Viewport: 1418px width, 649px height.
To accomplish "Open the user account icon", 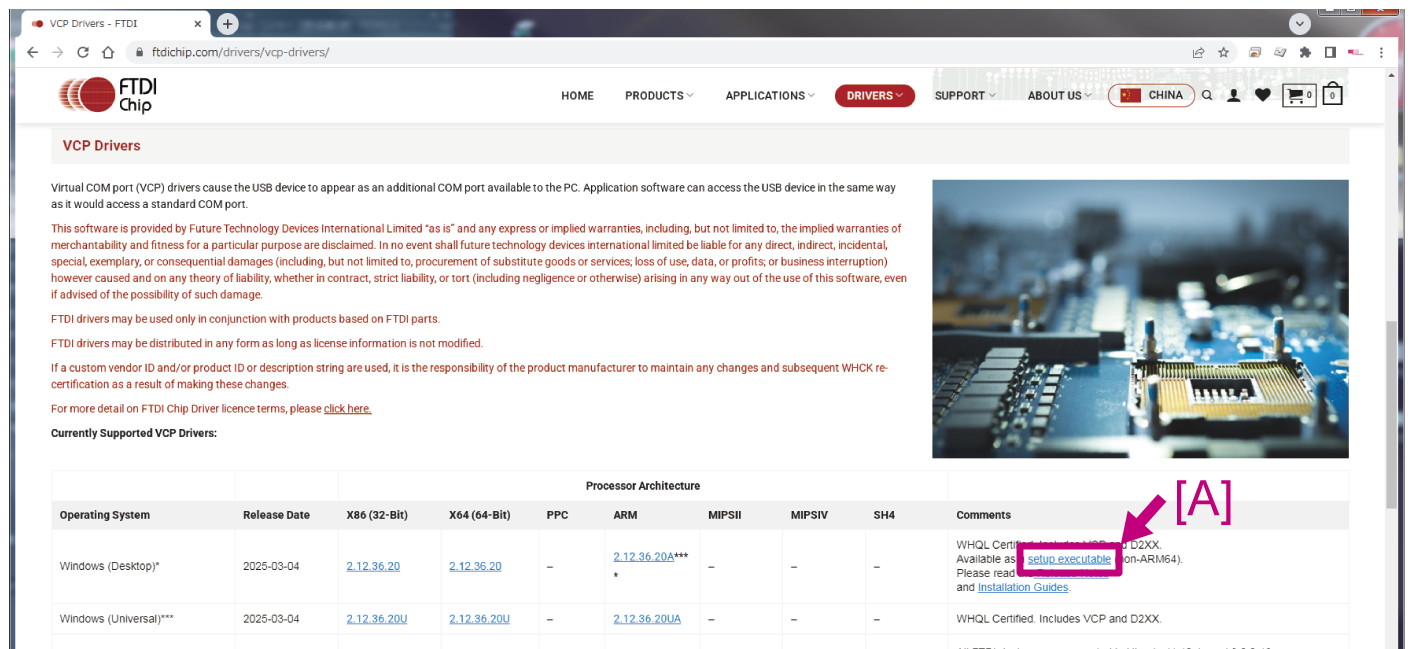I will (1234, 96).
